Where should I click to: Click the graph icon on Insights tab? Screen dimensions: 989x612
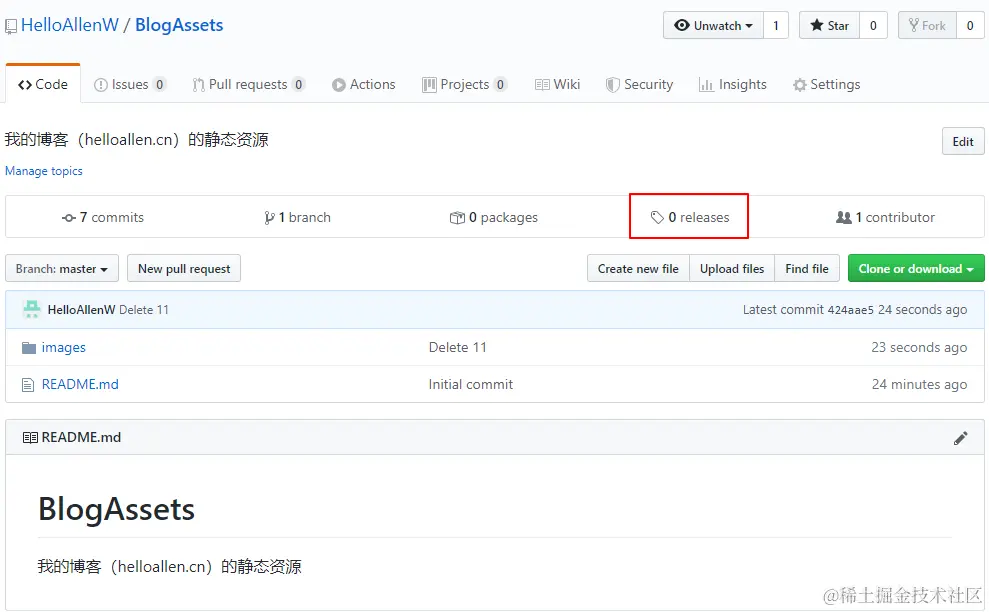[706, 85]
